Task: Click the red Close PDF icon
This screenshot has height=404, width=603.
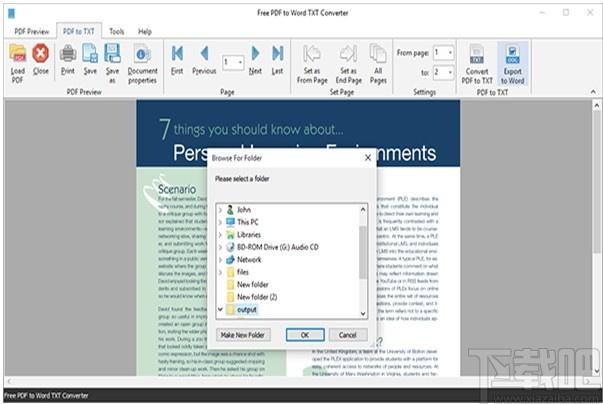Action: pyautogui.click(x=40, y=59)
